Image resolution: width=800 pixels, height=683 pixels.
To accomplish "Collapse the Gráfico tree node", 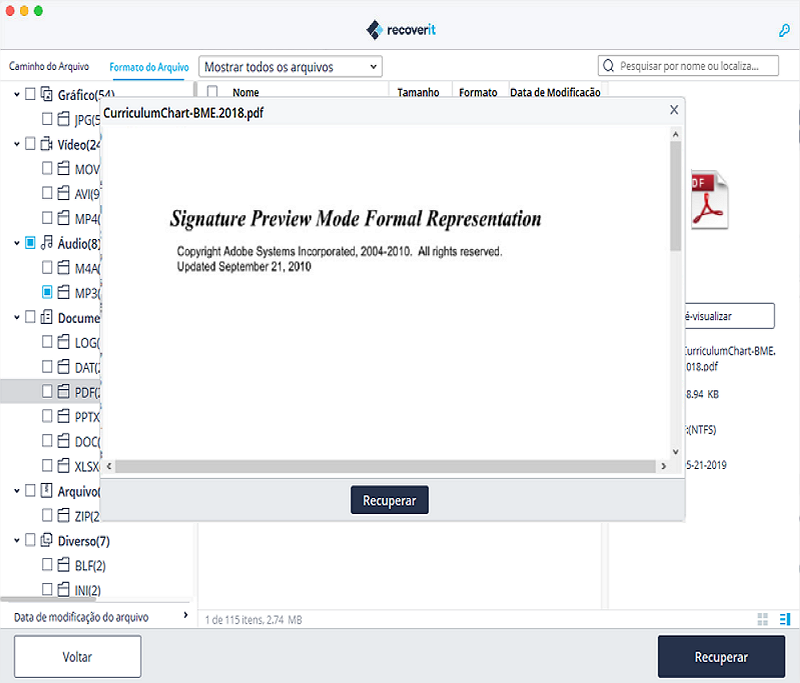I will [16, 94].
